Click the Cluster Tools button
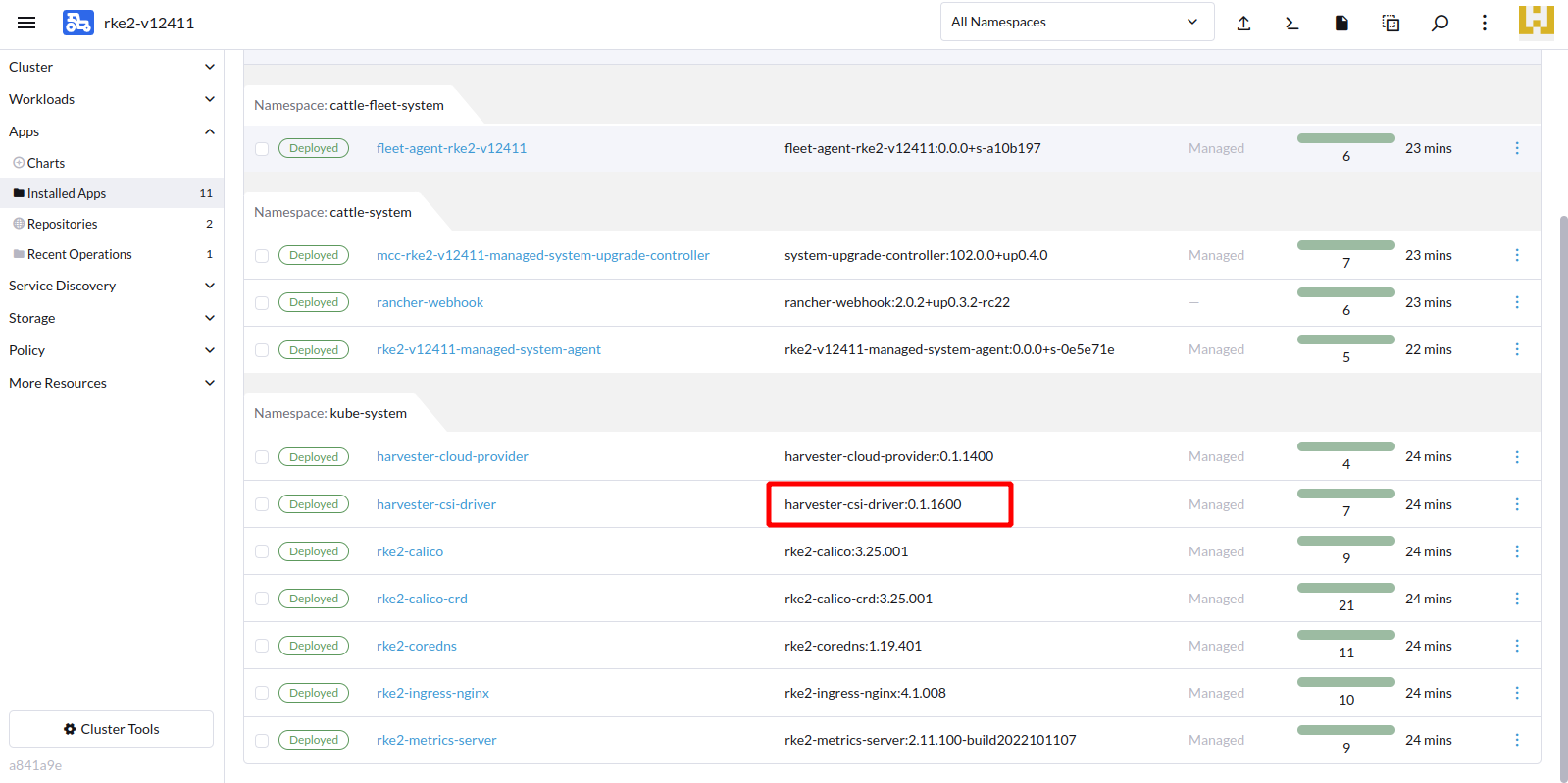1568x783 pixels. point(111,729)
